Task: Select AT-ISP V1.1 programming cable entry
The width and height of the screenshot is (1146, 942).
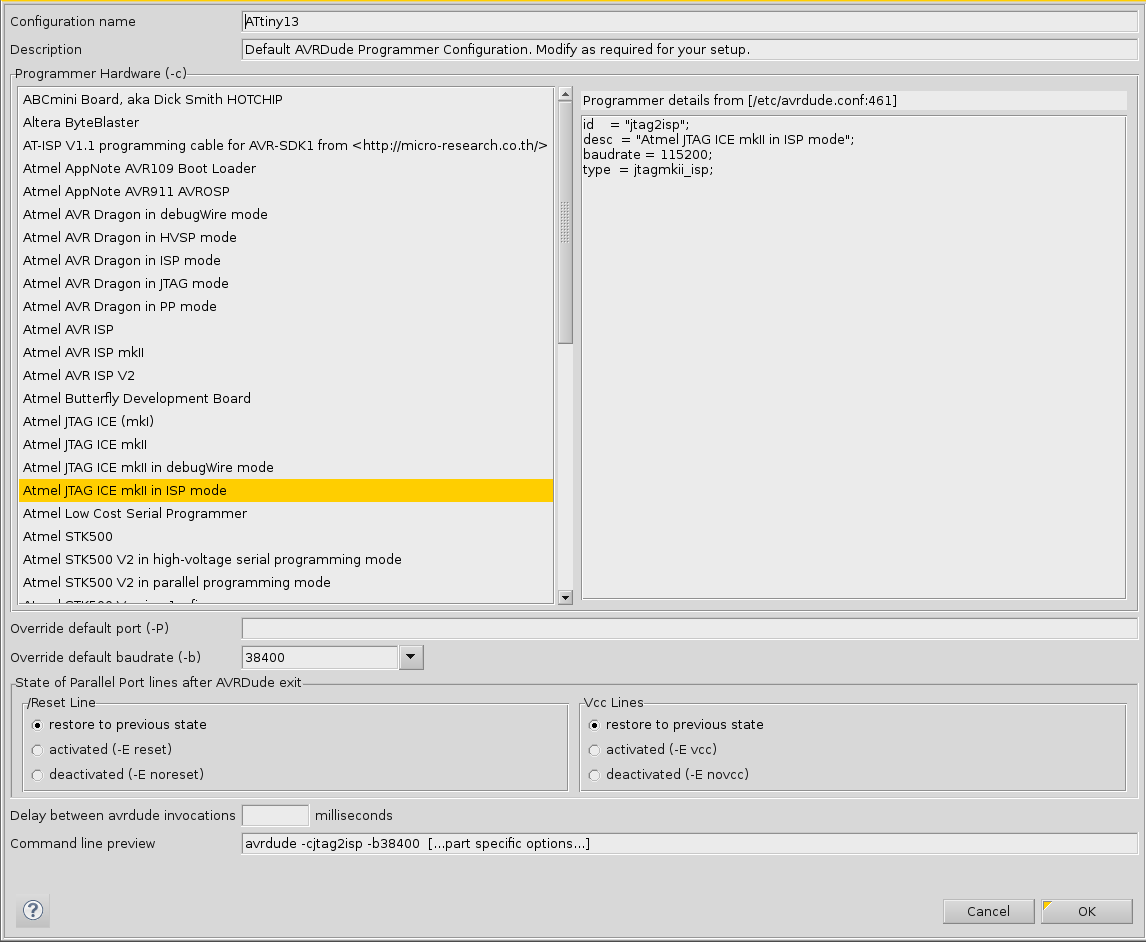Action: point(286,145)
